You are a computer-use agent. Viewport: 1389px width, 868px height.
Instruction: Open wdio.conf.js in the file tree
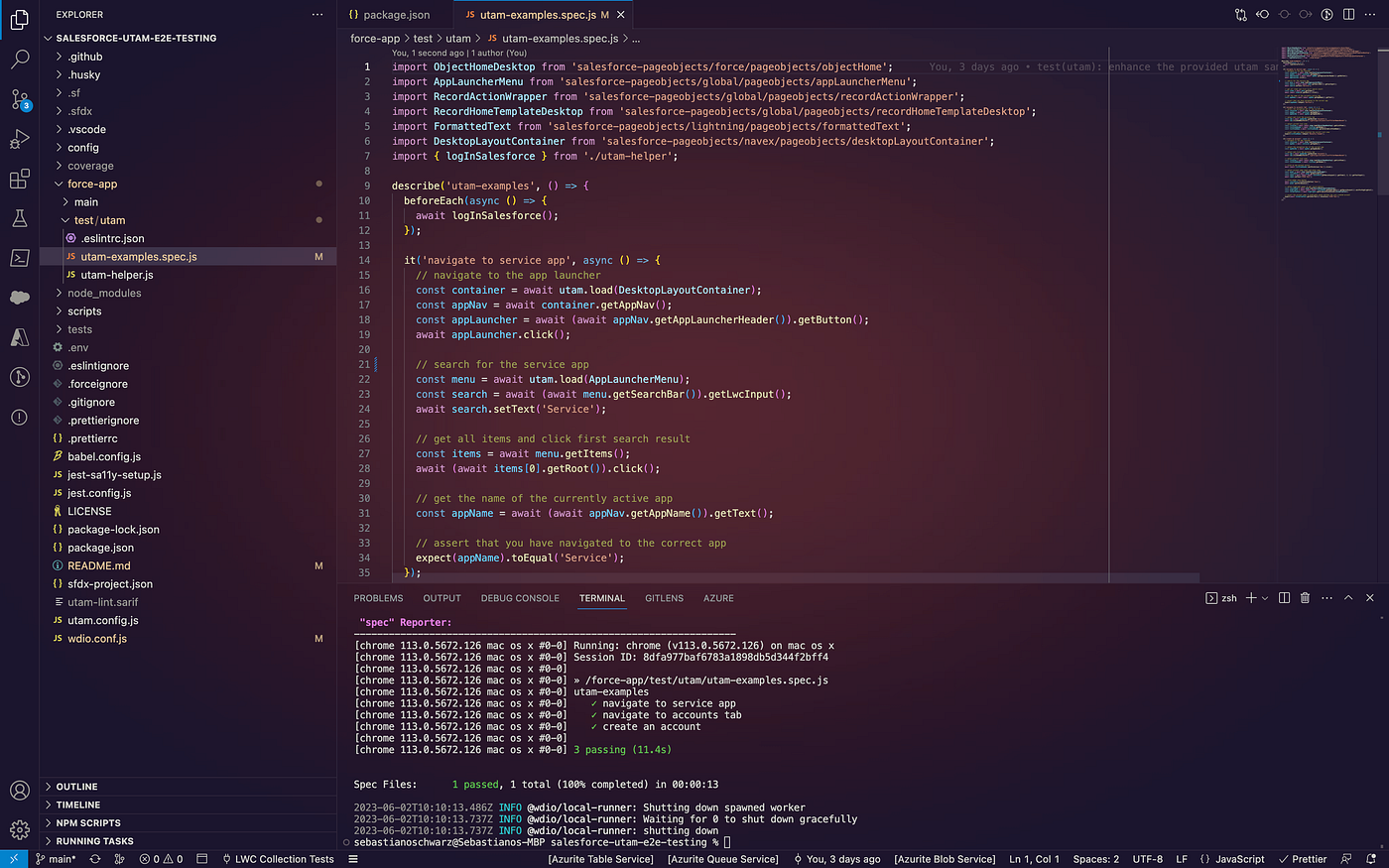click(x=97, y=639)
